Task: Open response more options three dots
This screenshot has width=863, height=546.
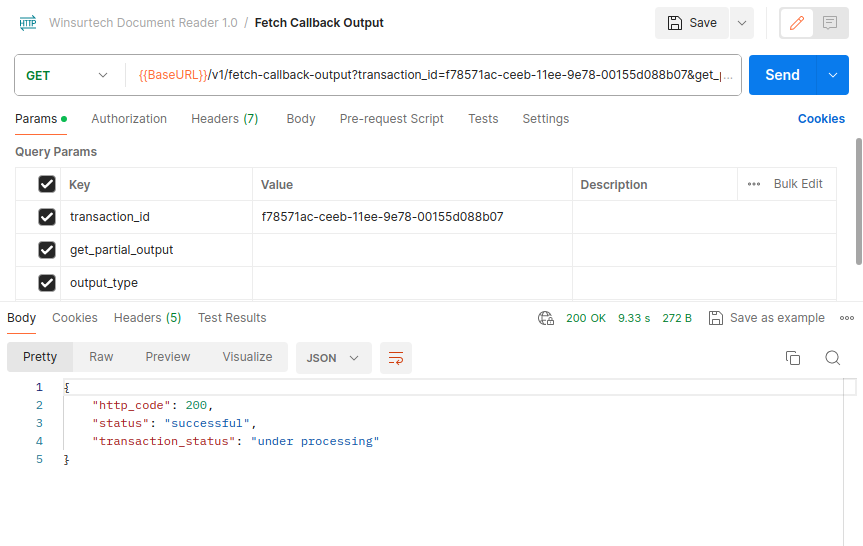Action: [x=846, y=318]
